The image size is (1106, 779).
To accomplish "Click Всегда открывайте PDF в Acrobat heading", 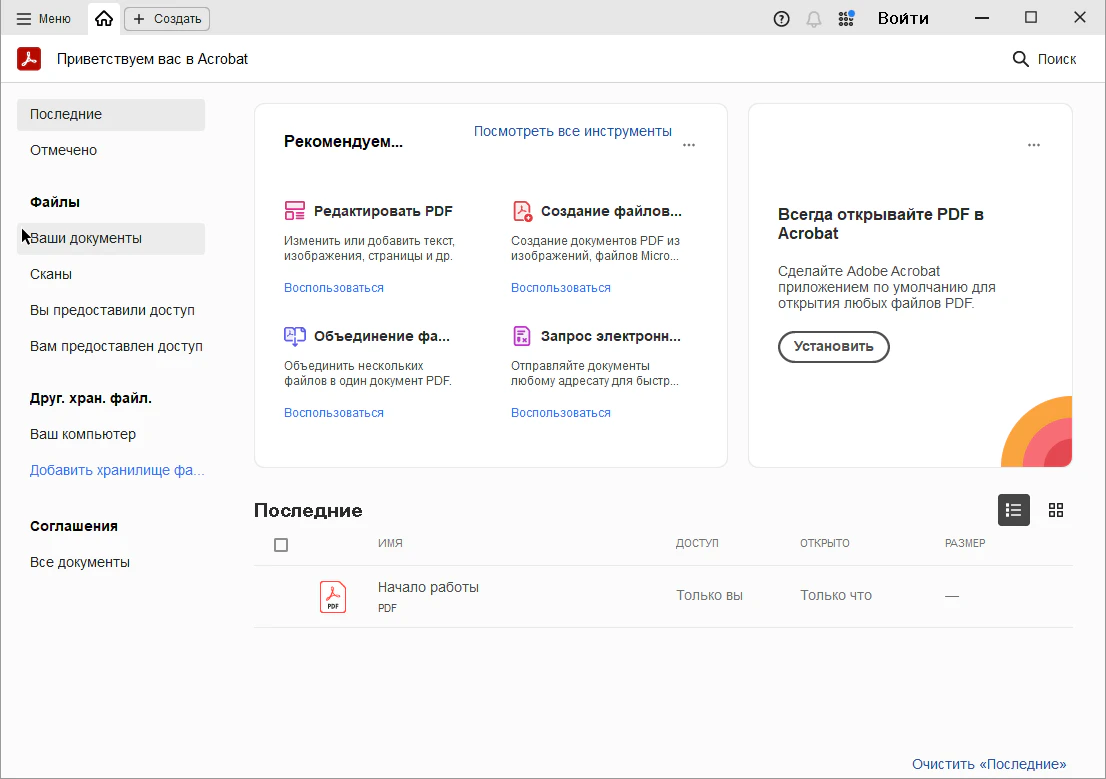I will (881, 224).
